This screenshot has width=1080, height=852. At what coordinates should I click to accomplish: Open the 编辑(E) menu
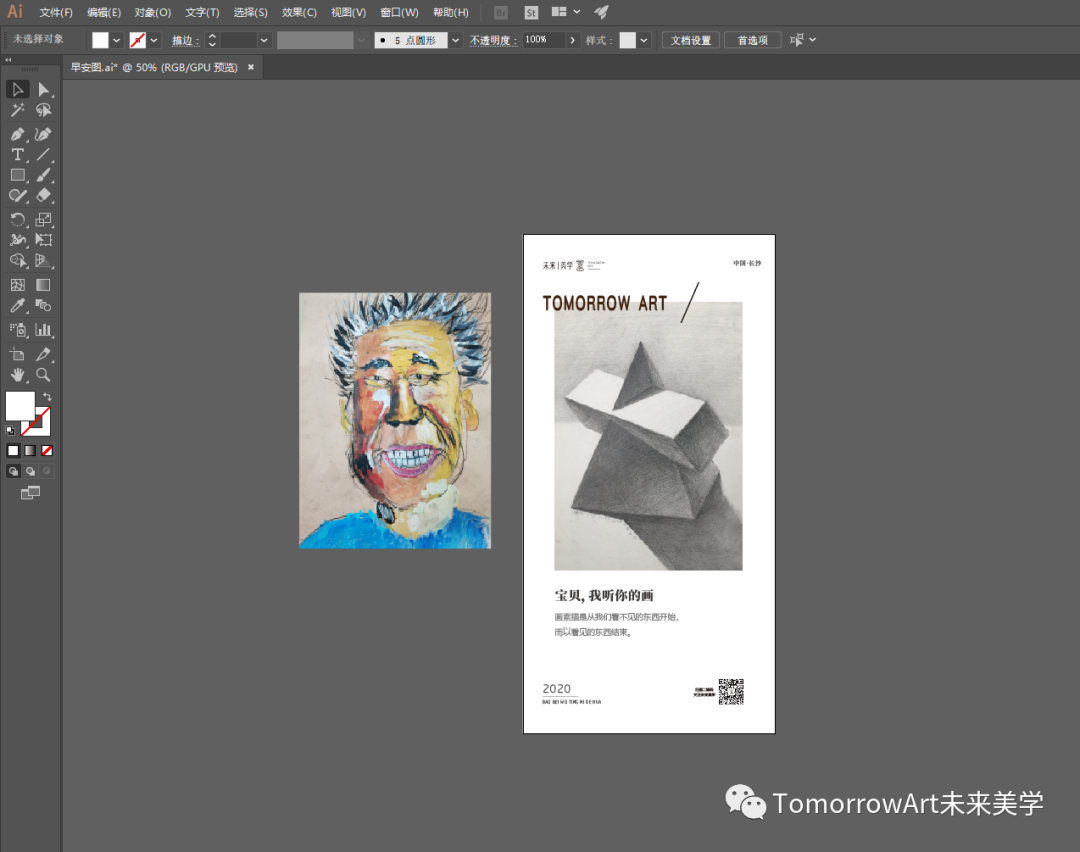pos(104,12)
